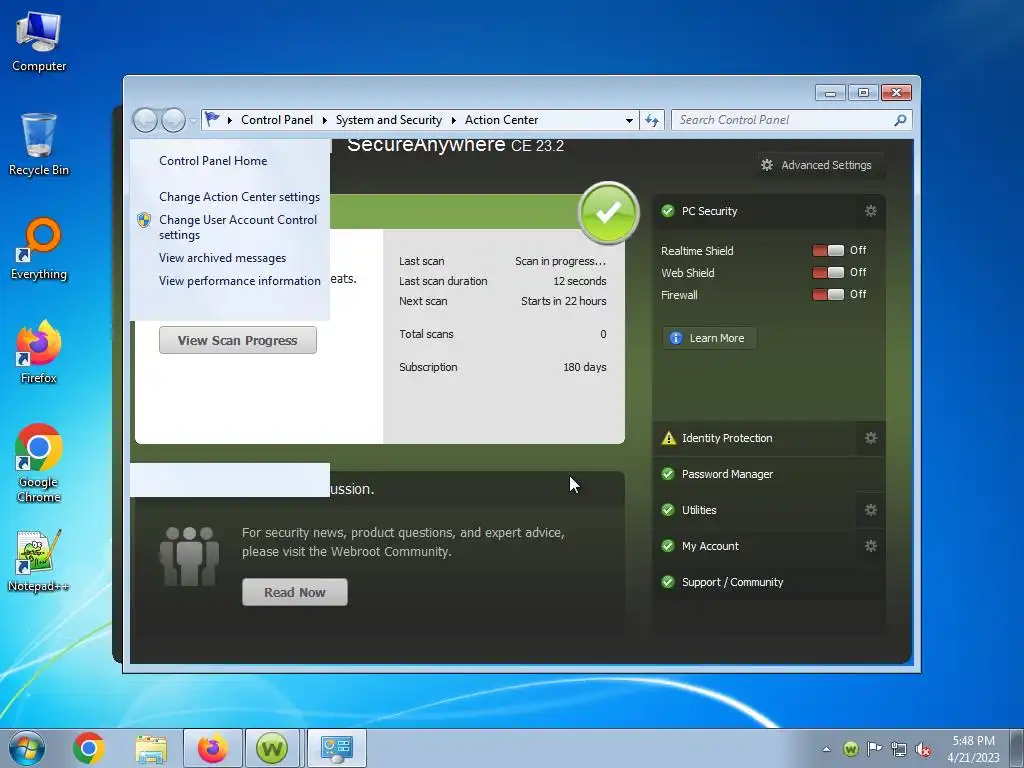Click the Read Now button

pos(295,592)
